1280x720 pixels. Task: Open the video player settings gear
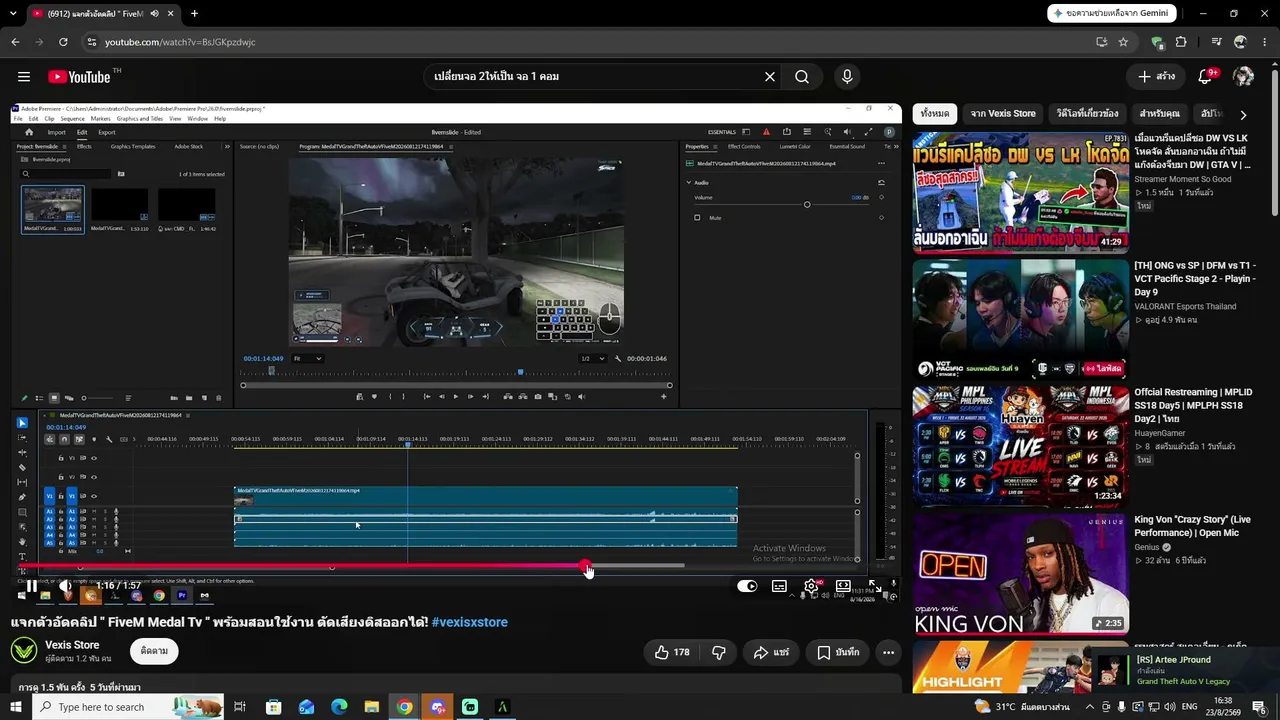[811, 586]
